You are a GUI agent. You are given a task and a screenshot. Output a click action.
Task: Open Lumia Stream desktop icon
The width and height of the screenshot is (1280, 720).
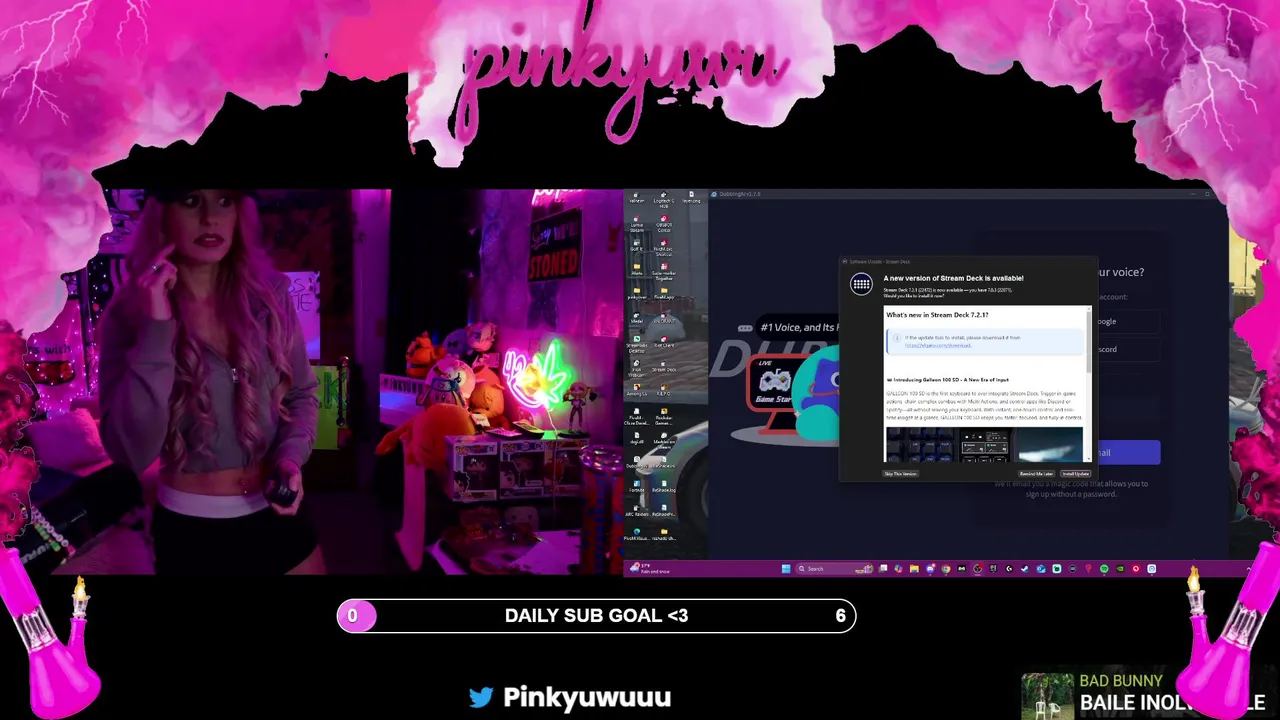pyautogui.click(x=636, y=223)
